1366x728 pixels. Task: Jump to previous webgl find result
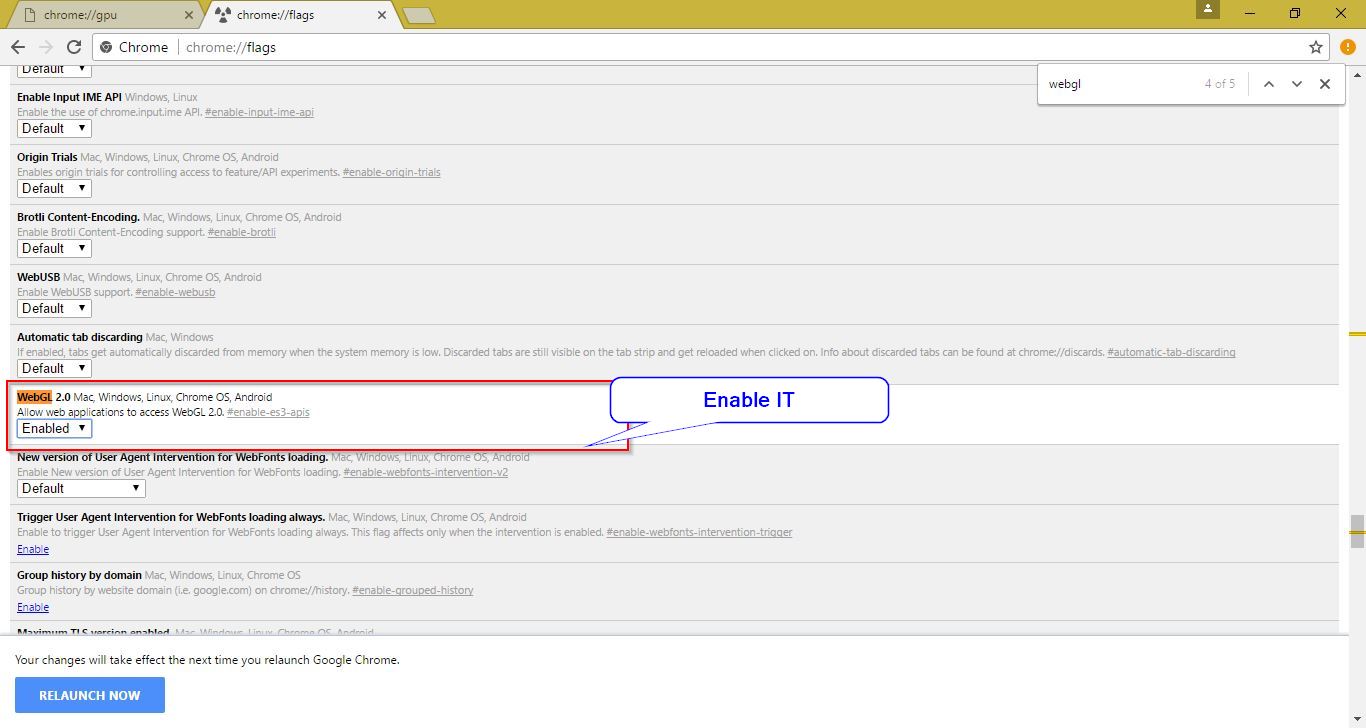click(x=1269, y=84)
